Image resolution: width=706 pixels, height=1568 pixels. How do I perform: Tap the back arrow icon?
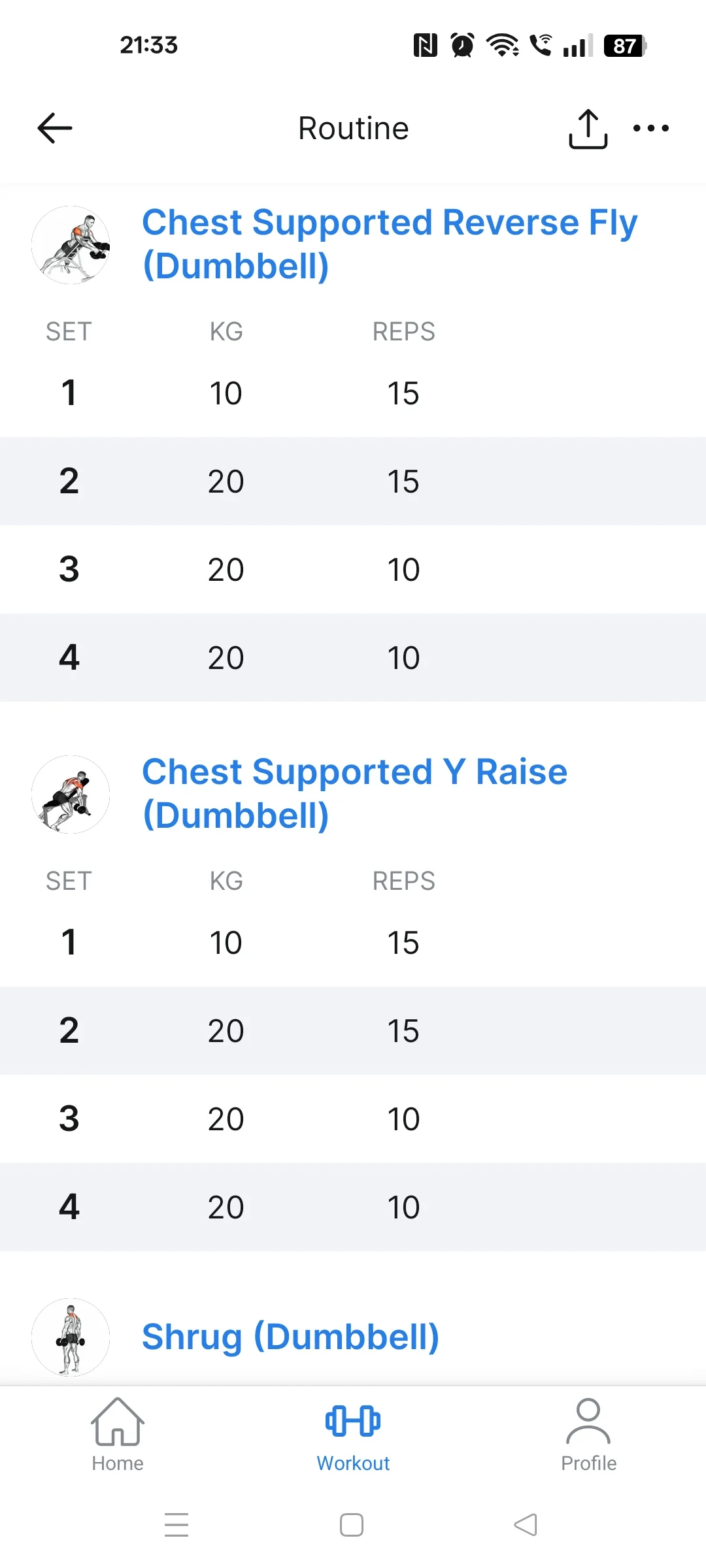click(55, 128)
